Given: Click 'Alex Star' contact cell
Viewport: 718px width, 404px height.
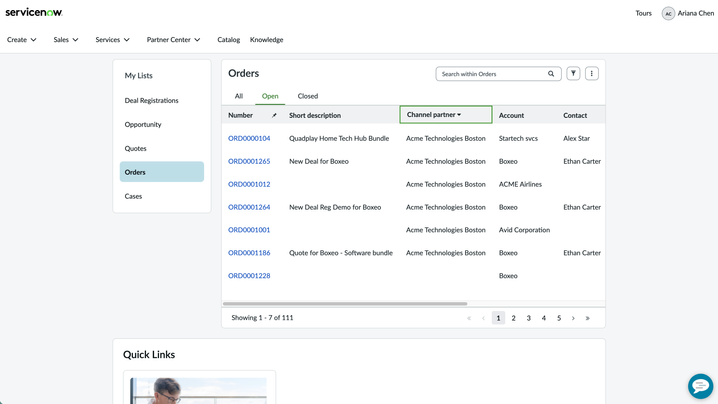Looking at the screenshot, I should coord(577,138).
